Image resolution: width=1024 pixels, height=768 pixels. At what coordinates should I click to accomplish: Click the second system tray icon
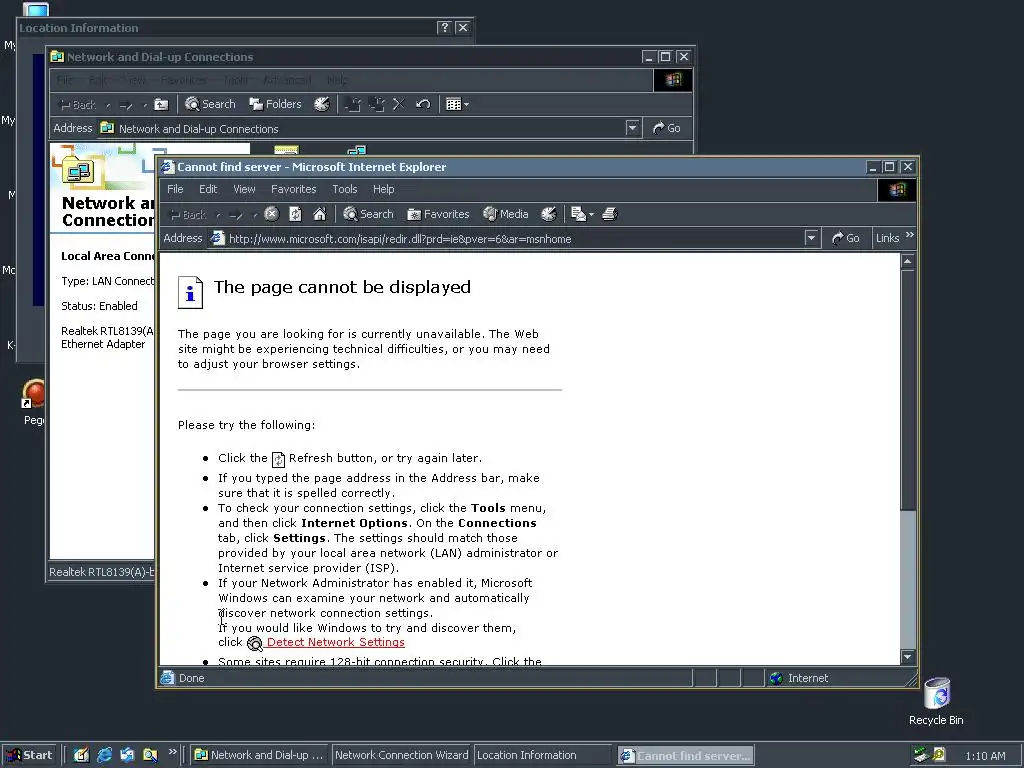pos(938,755)
